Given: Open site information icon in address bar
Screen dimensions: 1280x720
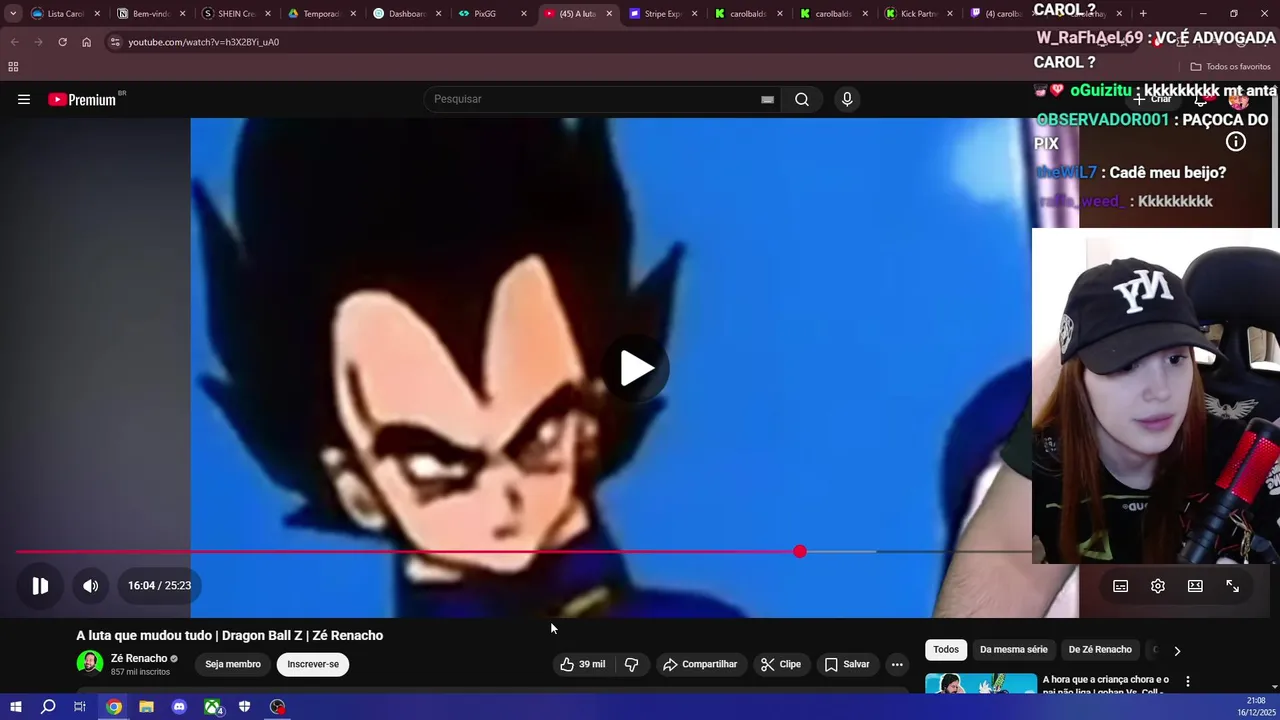Looking at the screenshot, I should click(x=115, y=42).
